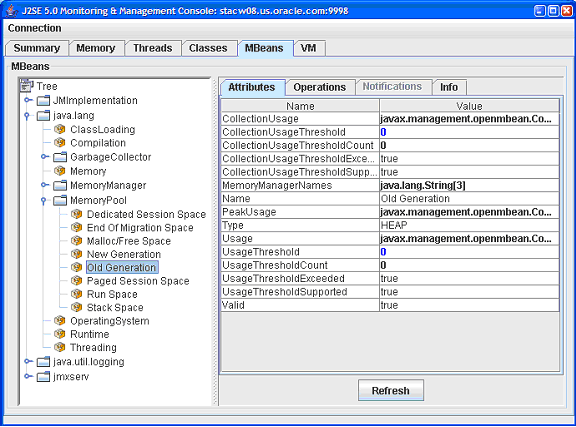Click the java.lang.String[3] value

[469, 185]
